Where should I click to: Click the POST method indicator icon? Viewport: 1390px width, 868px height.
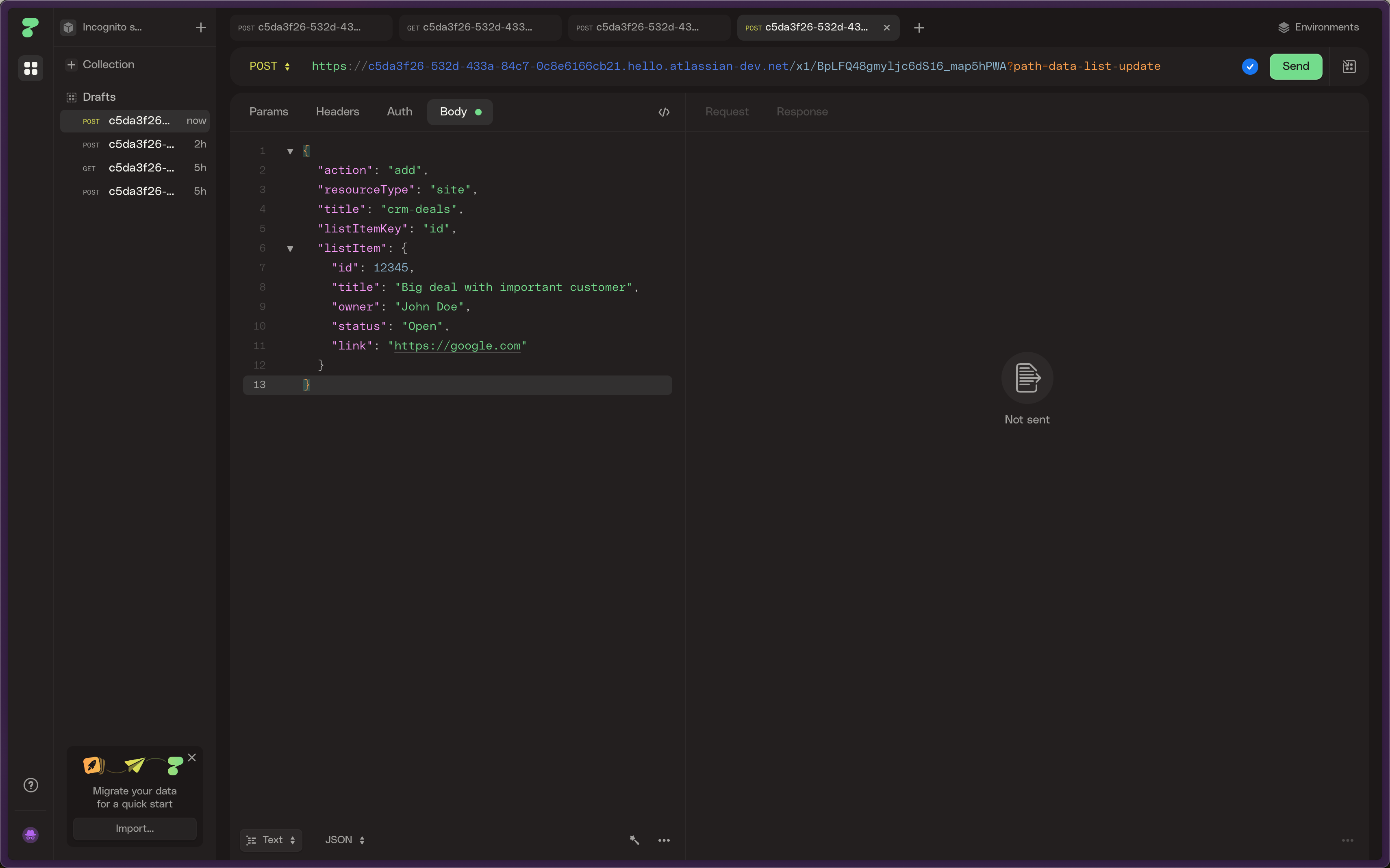click(x=270, y=66)
